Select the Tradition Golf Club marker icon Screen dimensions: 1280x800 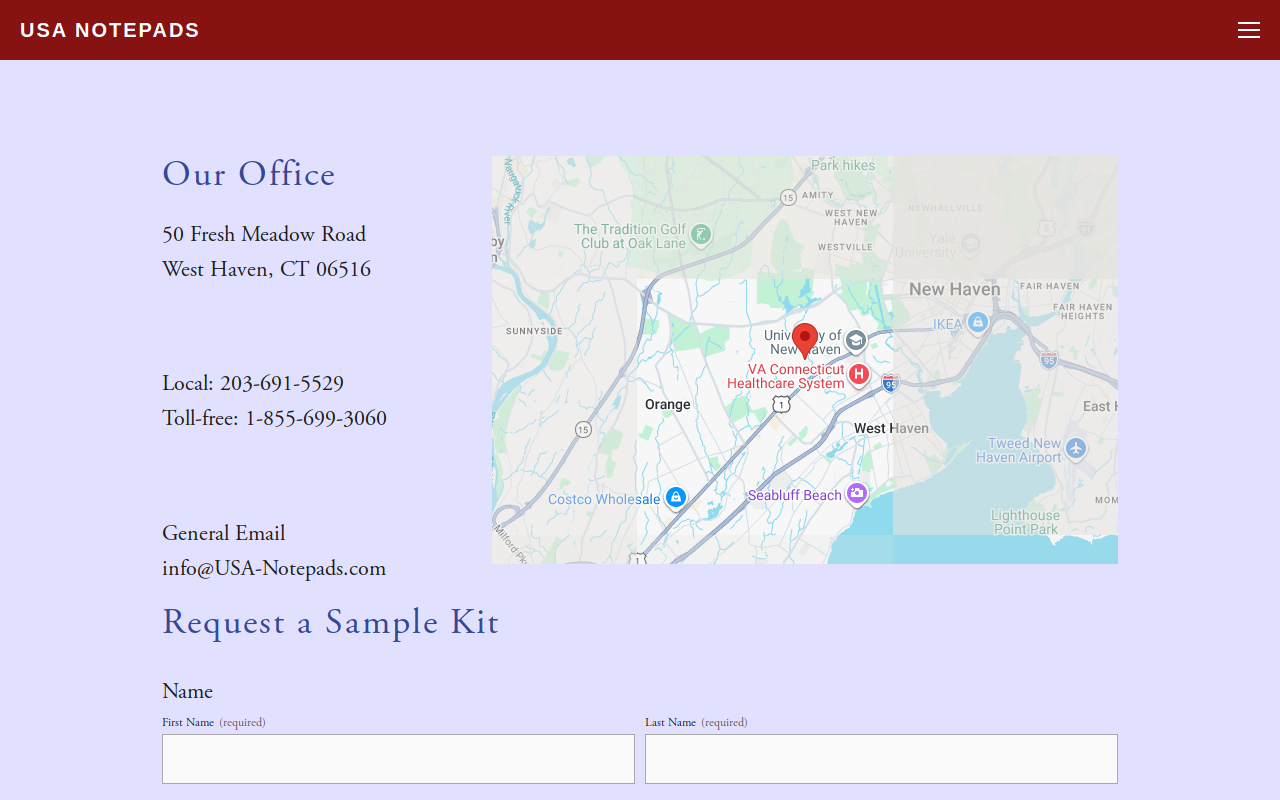tap(701, 235)
